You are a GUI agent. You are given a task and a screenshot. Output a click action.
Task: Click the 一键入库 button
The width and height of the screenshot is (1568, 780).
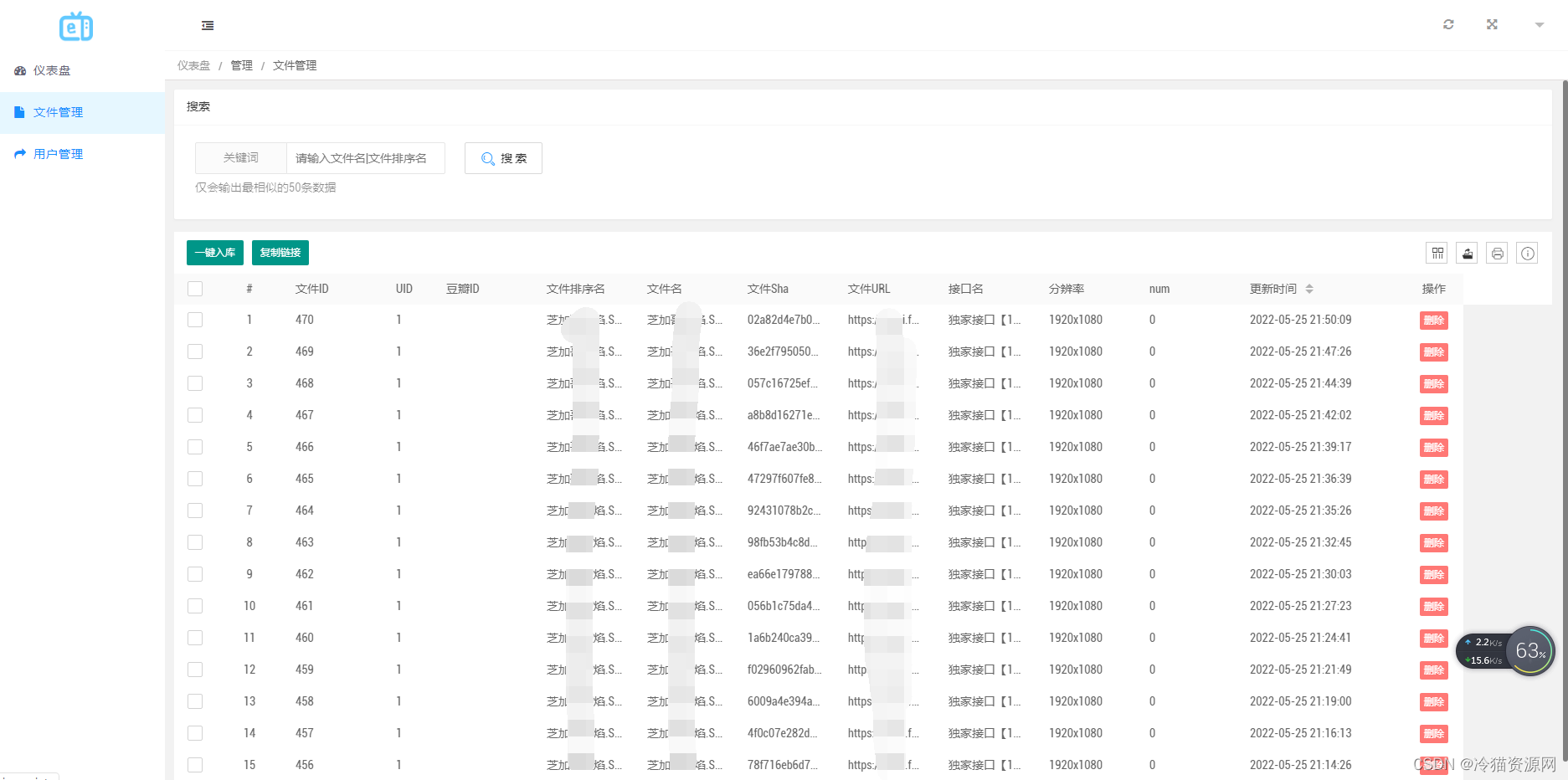tap(215, 253)
